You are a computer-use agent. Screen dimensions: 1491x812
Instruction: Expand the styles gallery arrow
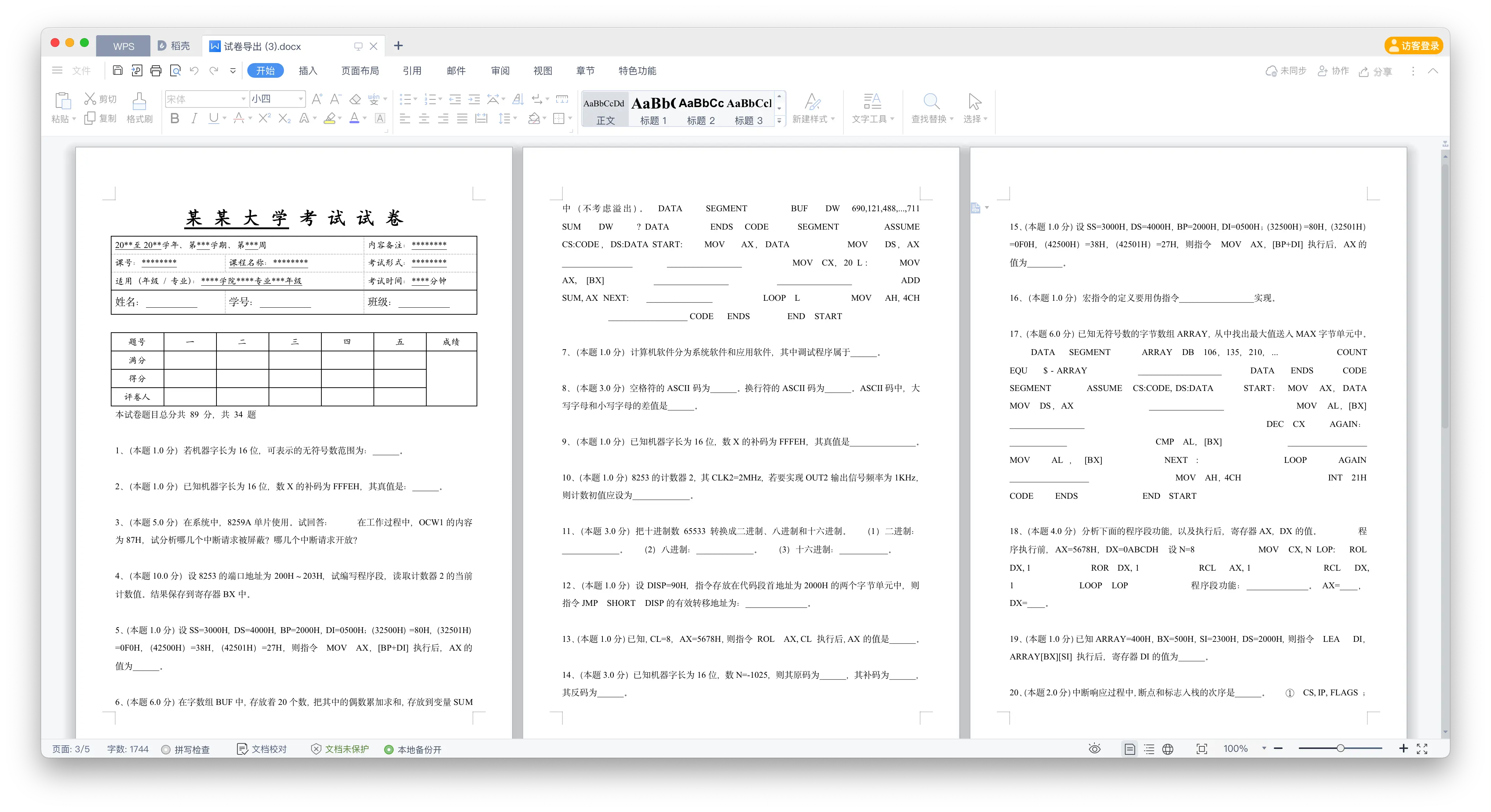(x=779, y=120)
